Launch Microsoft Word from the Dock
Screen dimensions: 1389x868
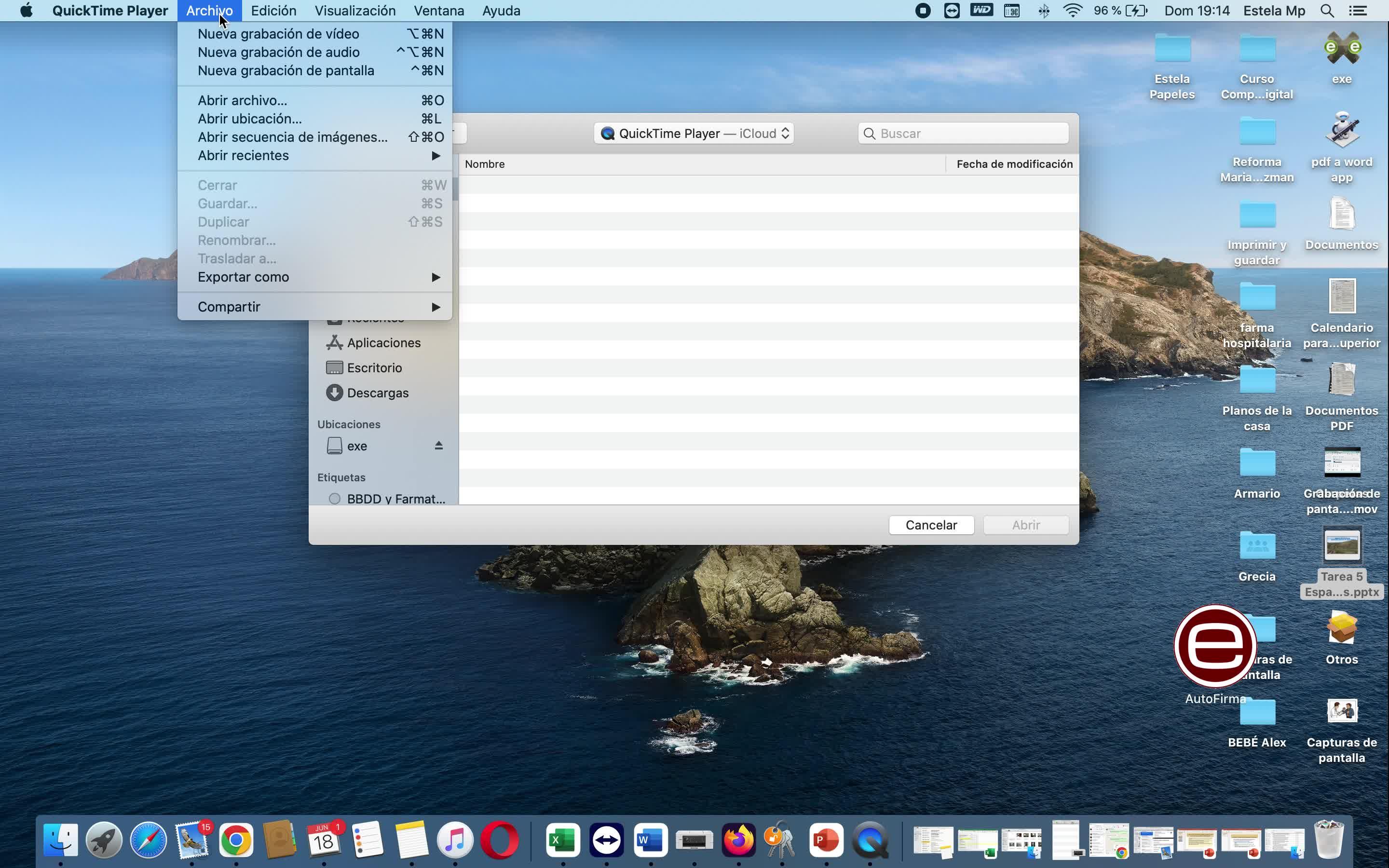[x=650, y=841]
